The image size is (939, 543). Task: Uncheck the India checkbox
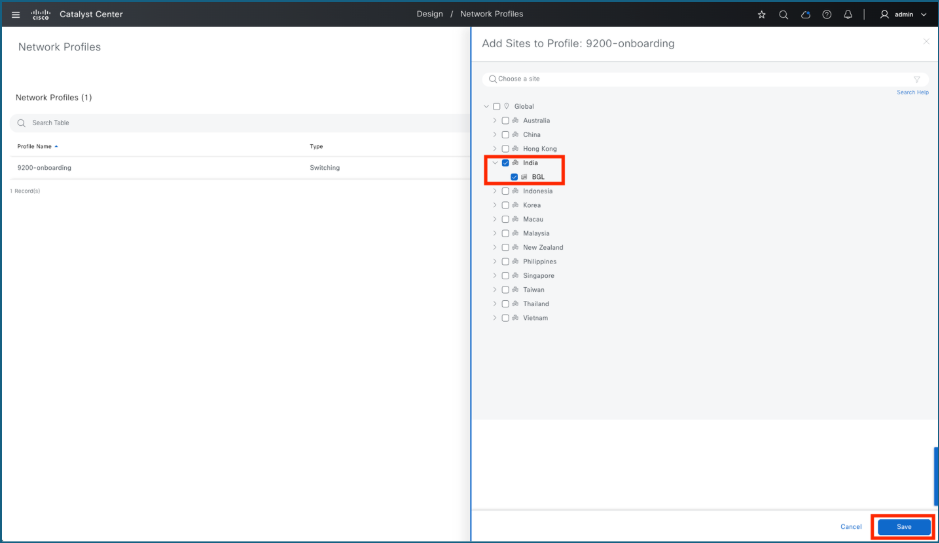pos(505,163)
